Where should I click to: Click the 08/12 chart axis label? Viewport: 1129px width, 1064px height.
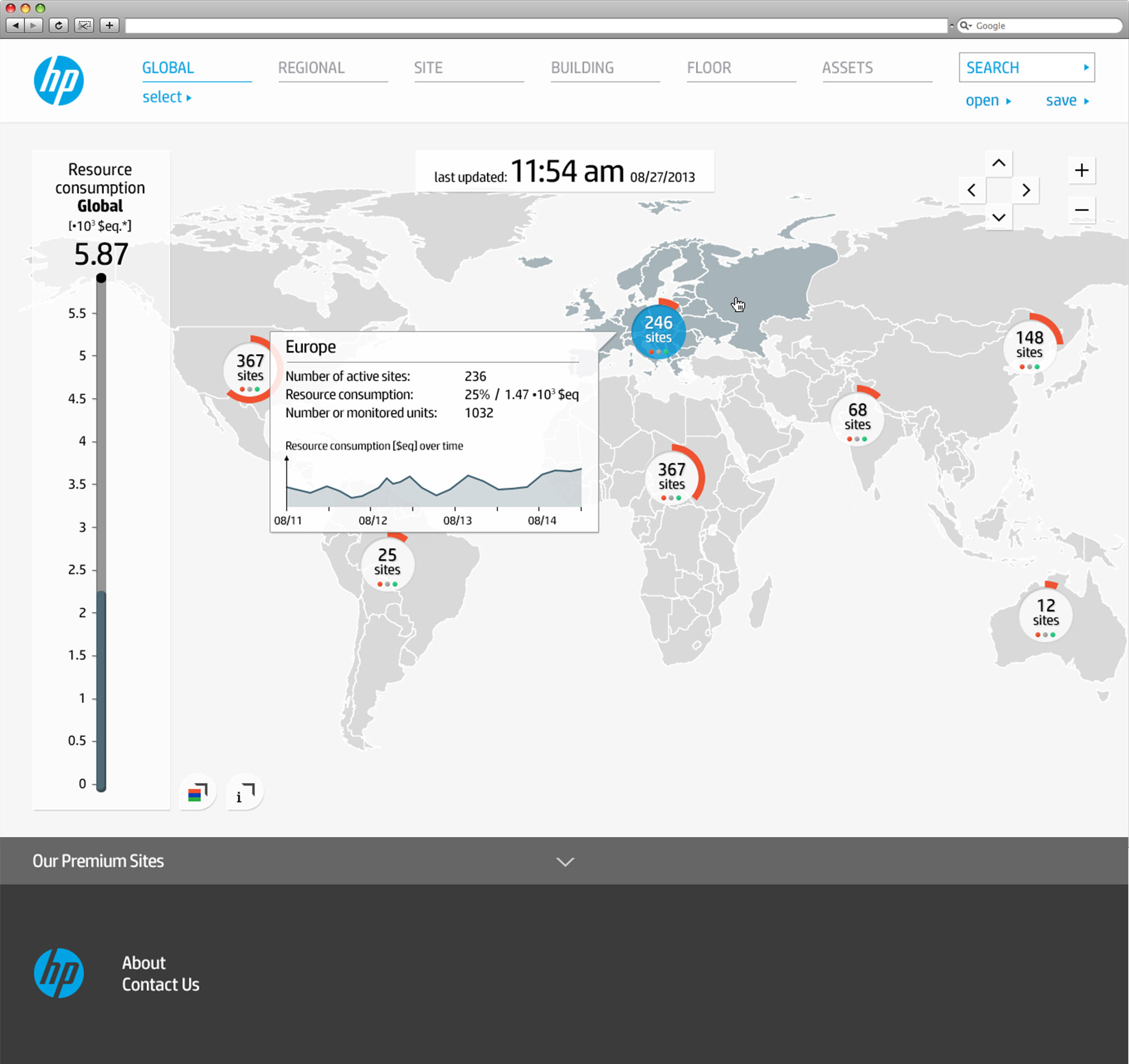(373, 521)
